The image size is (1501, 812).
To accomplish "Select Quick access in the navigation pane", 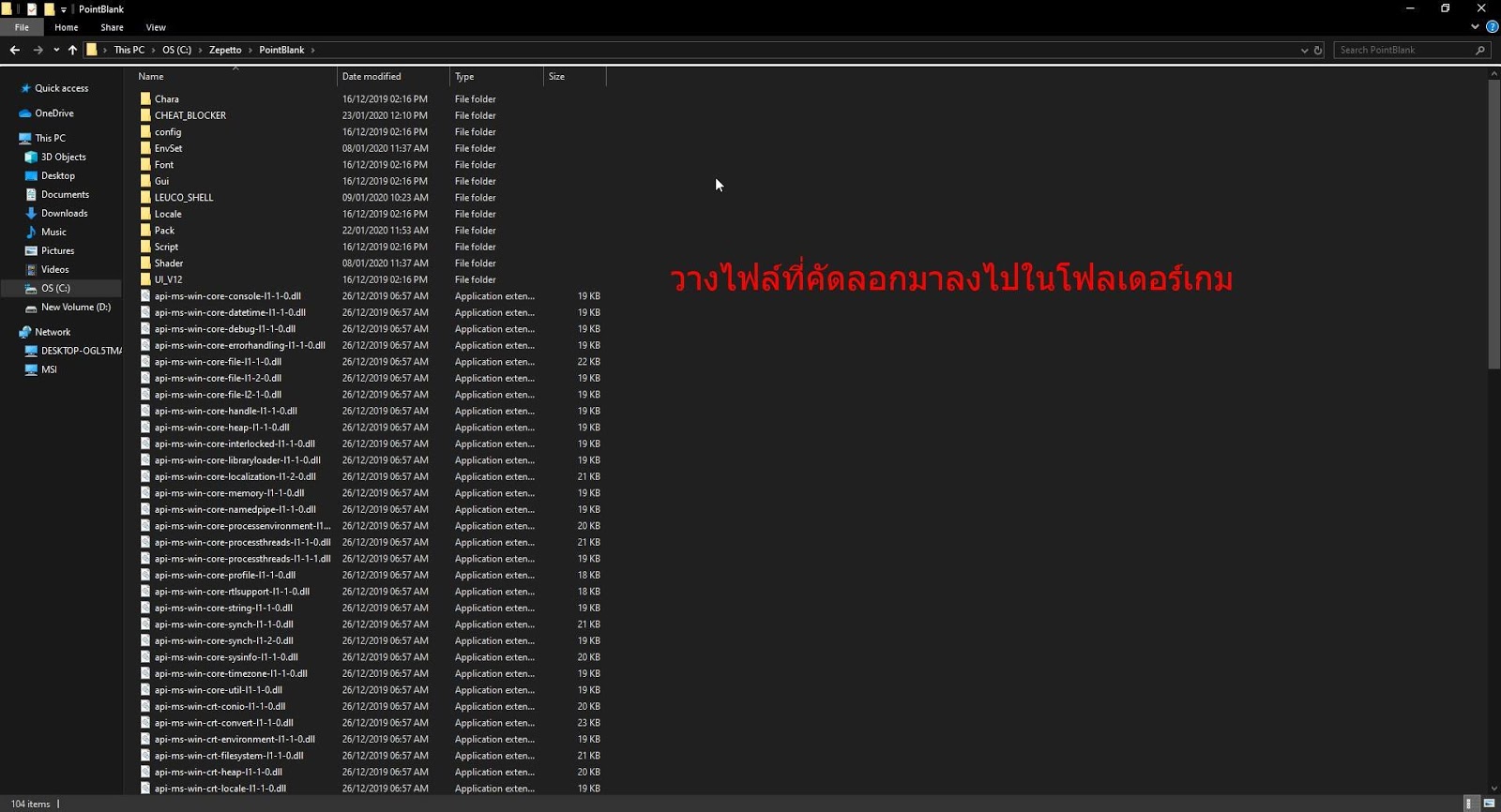I will (62, 88).
